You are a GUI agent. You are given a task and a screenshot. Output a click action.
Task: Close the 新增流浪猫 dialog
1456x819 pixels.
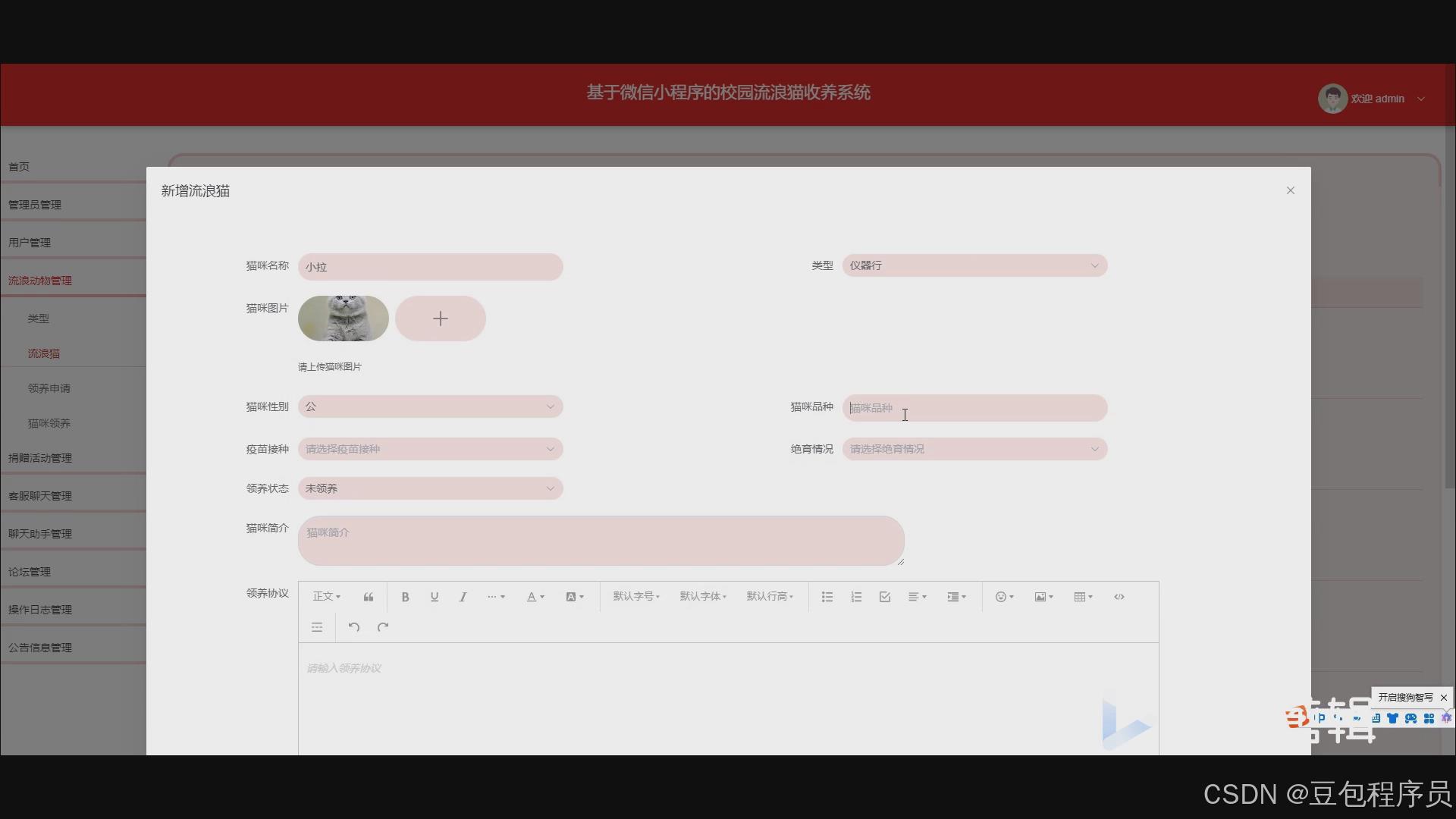1290,190
